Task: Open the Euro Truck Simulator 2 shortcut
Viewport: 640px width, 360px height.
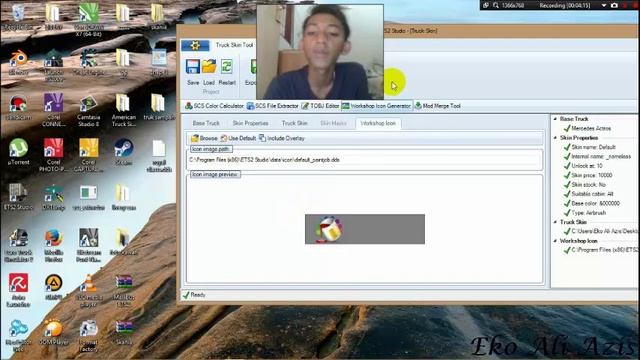Action: (18, 245)
